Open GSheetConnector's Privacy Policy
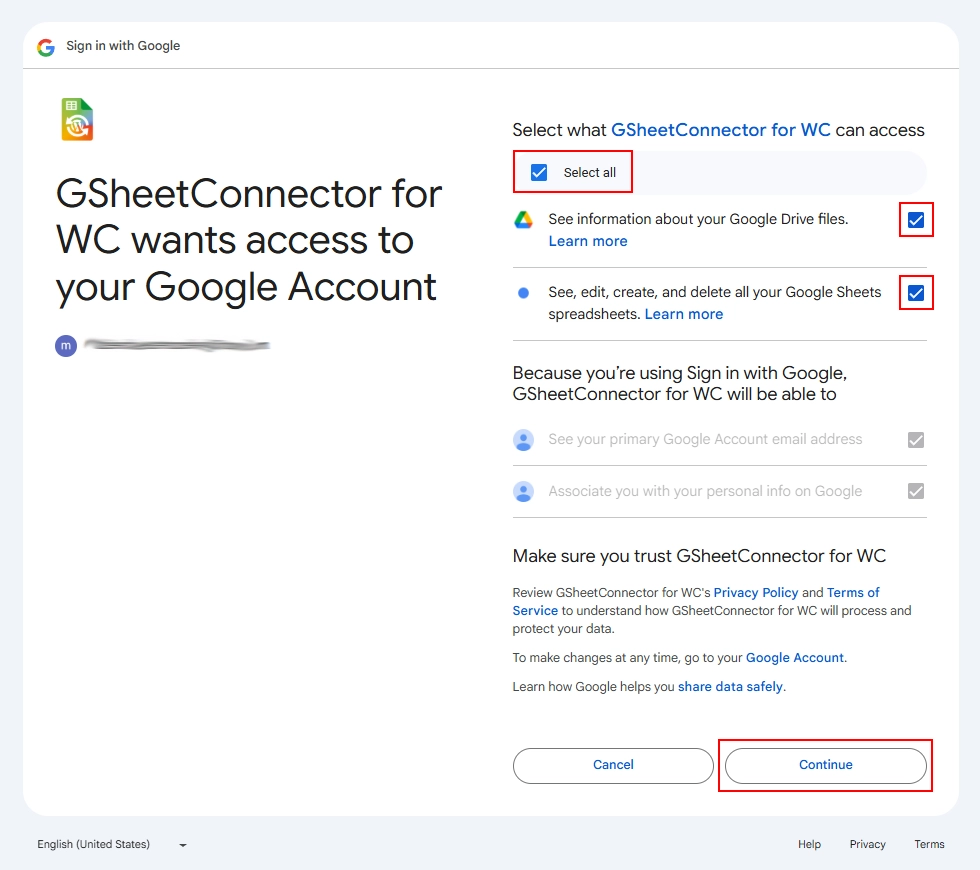 (756, 592)
